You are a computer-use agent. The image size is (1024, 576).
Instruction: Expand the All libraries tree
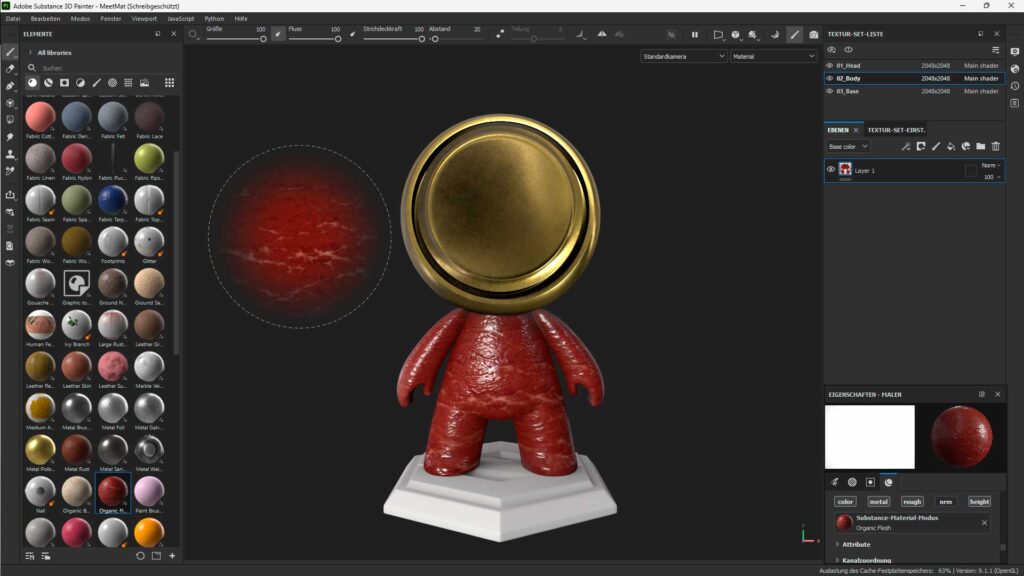30,52
